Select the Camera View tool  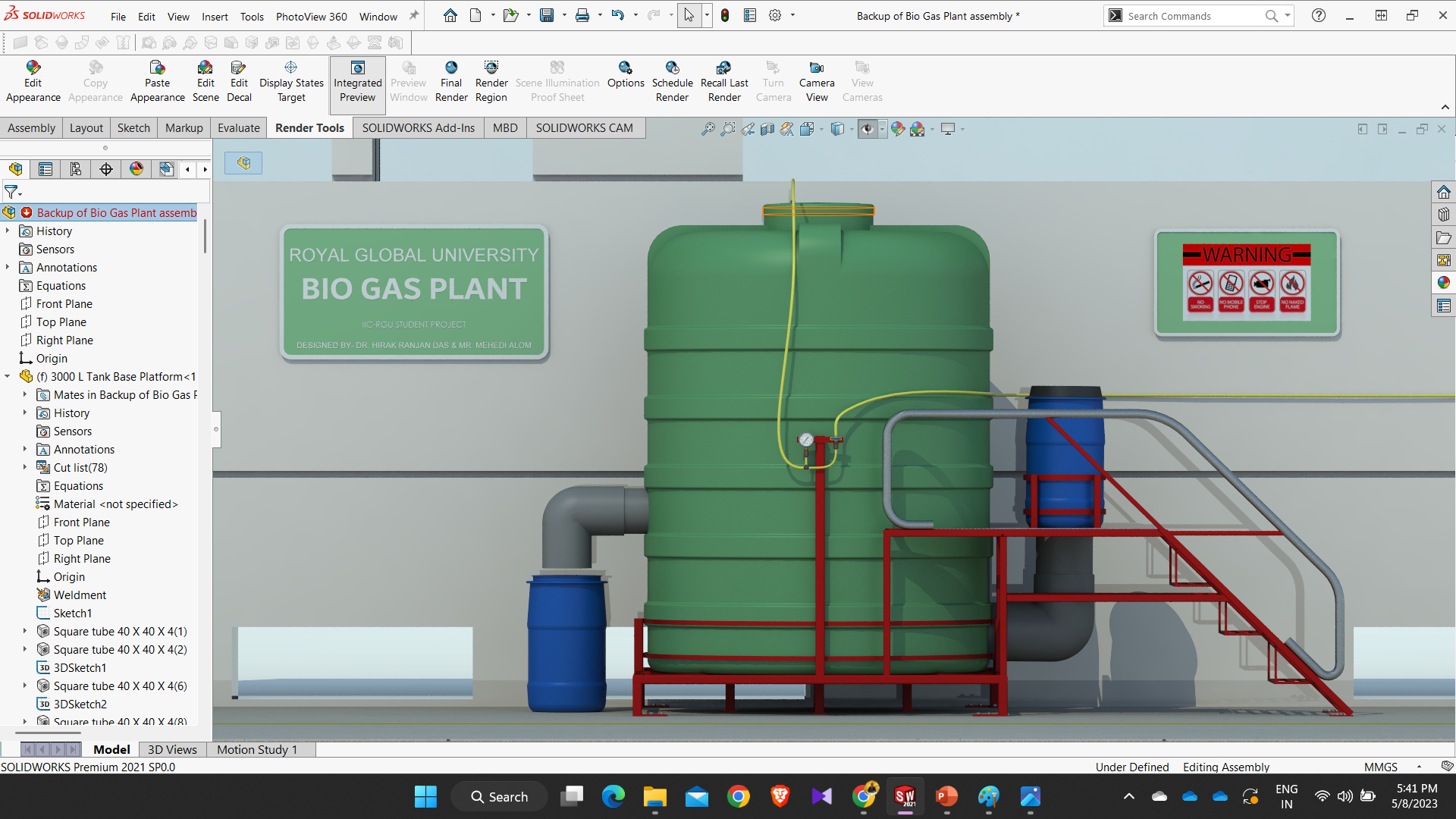point(817,80)
